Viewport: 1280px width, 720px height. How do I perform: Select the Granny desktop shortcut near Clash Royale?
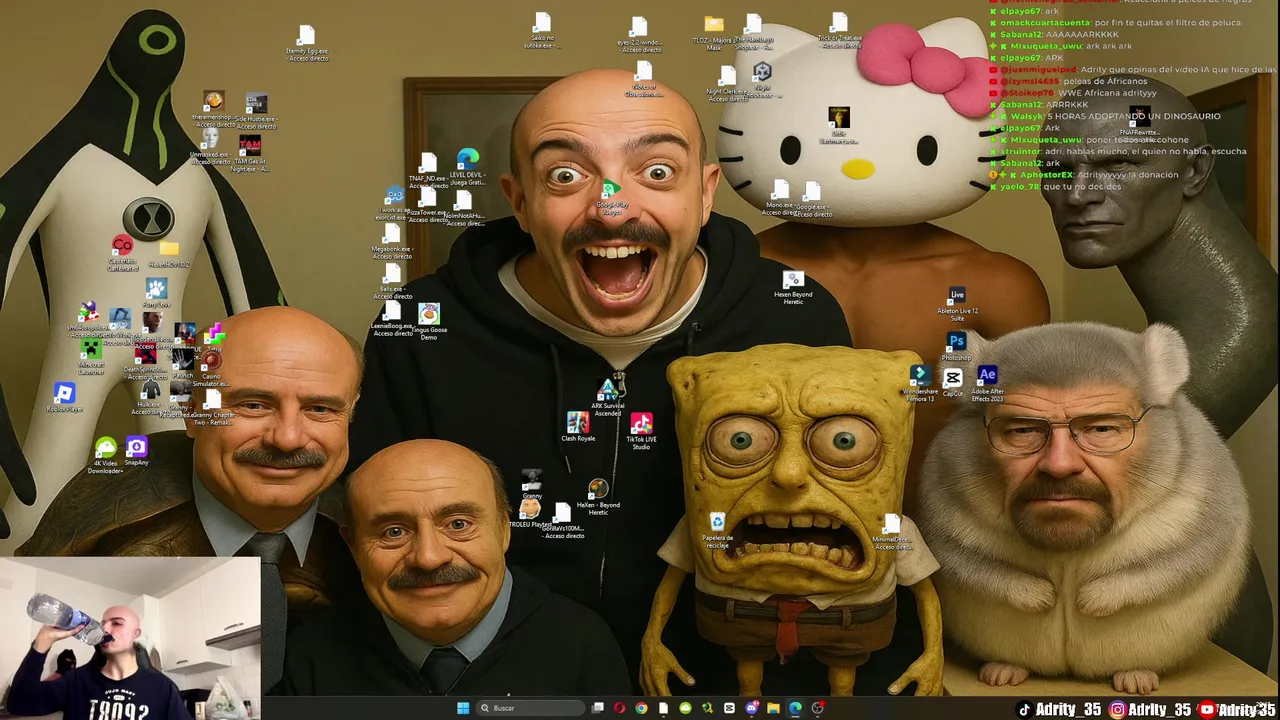(532, 480)
